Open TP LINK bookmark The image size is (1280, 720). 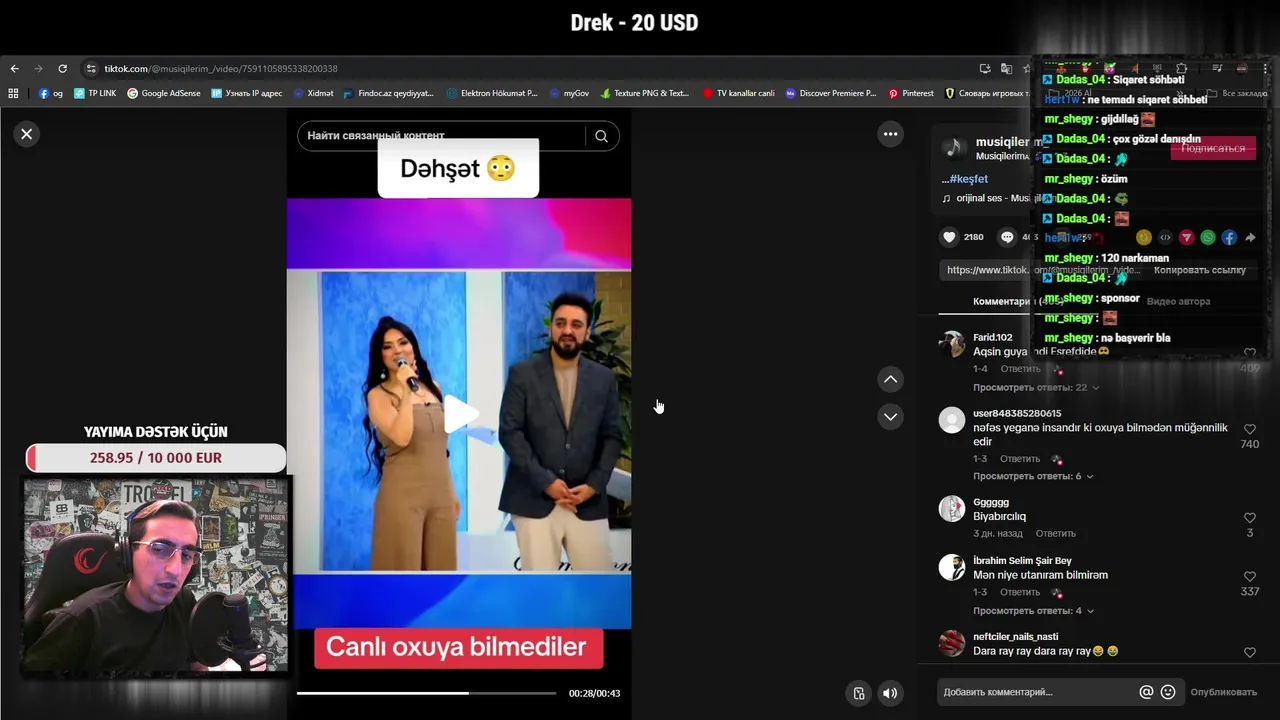click(x=95, y=93)
